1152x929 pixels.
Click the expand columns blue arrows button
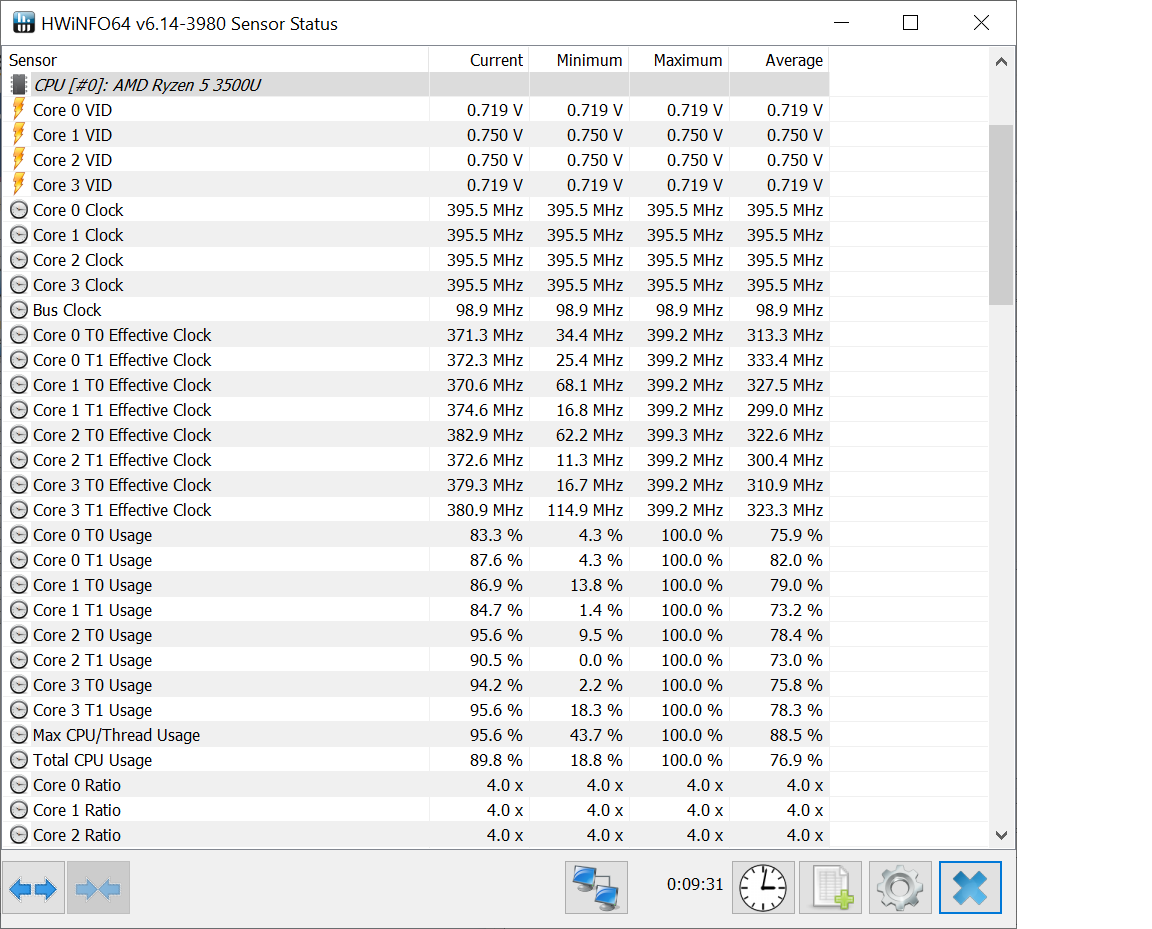click(x=33, y=888)
